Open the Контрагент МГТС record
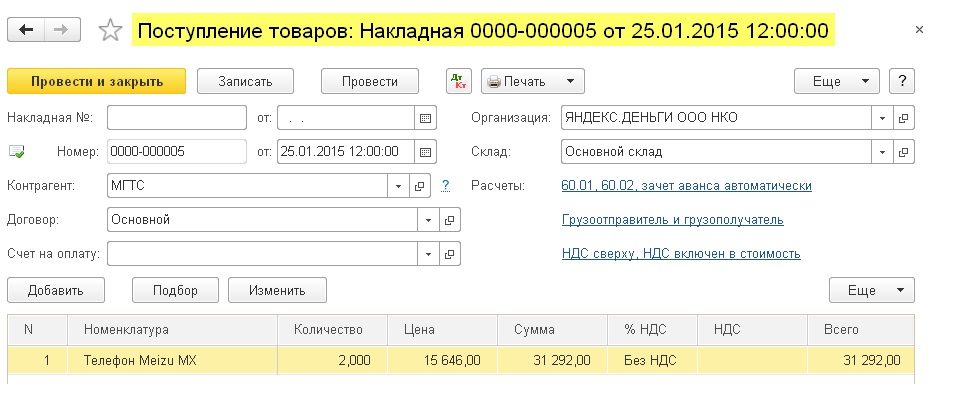This screenshot has height=398, width=962. 420,186
